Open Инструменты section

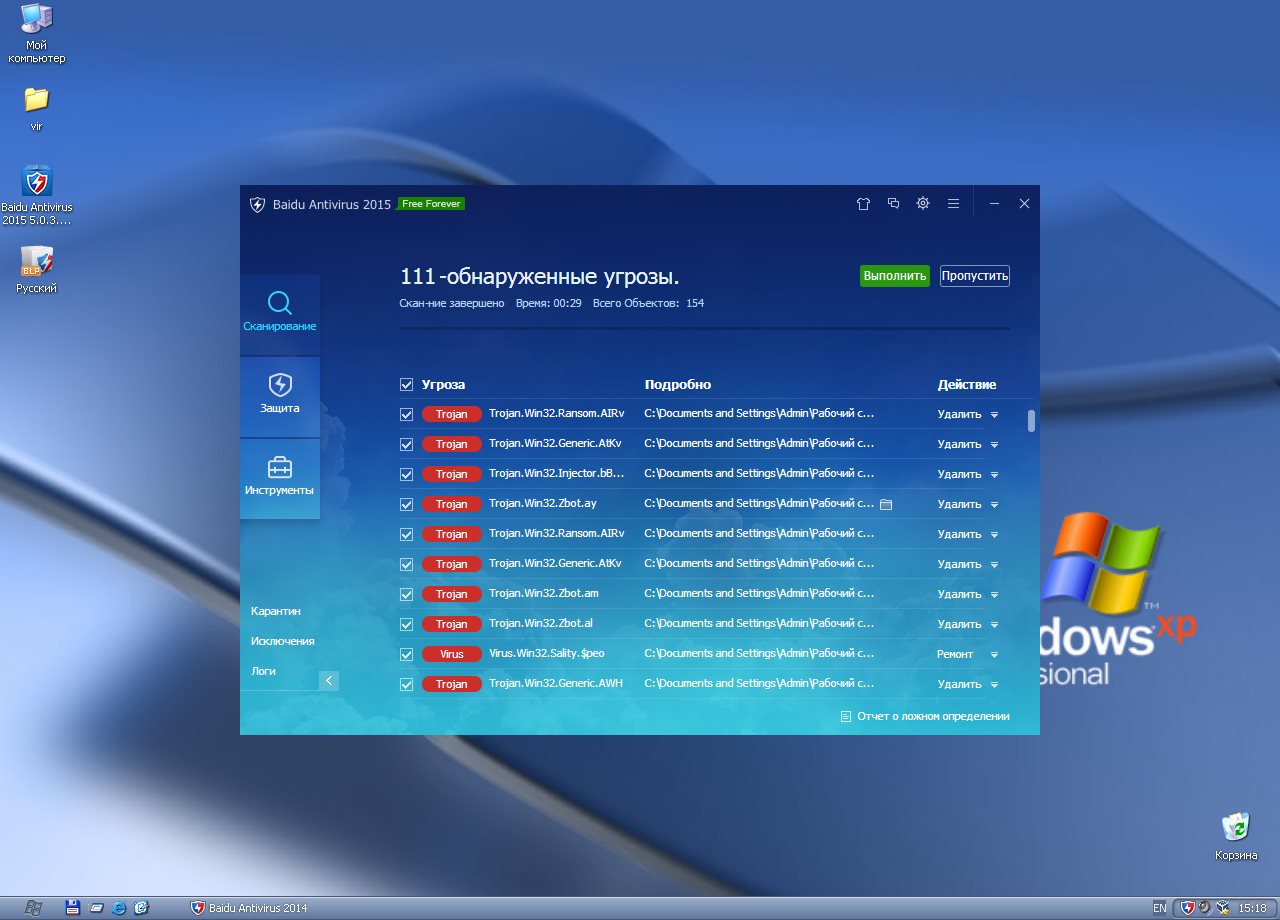pyautogui.click(x=280, y=479)
